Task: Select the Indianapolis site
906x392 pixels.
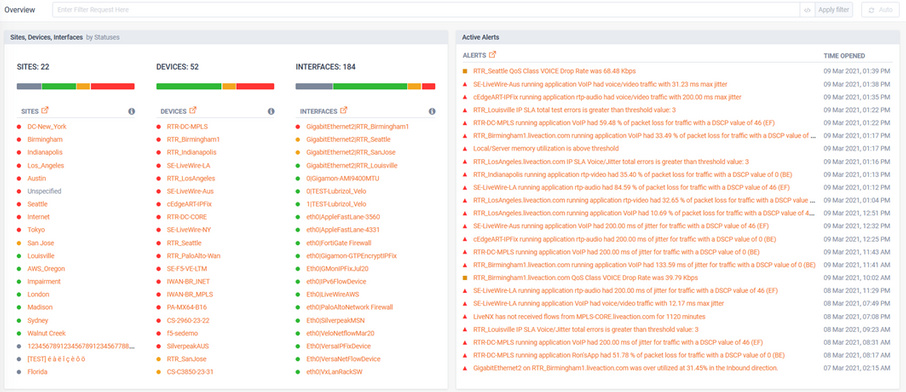Action: click(x=45, y=152)
